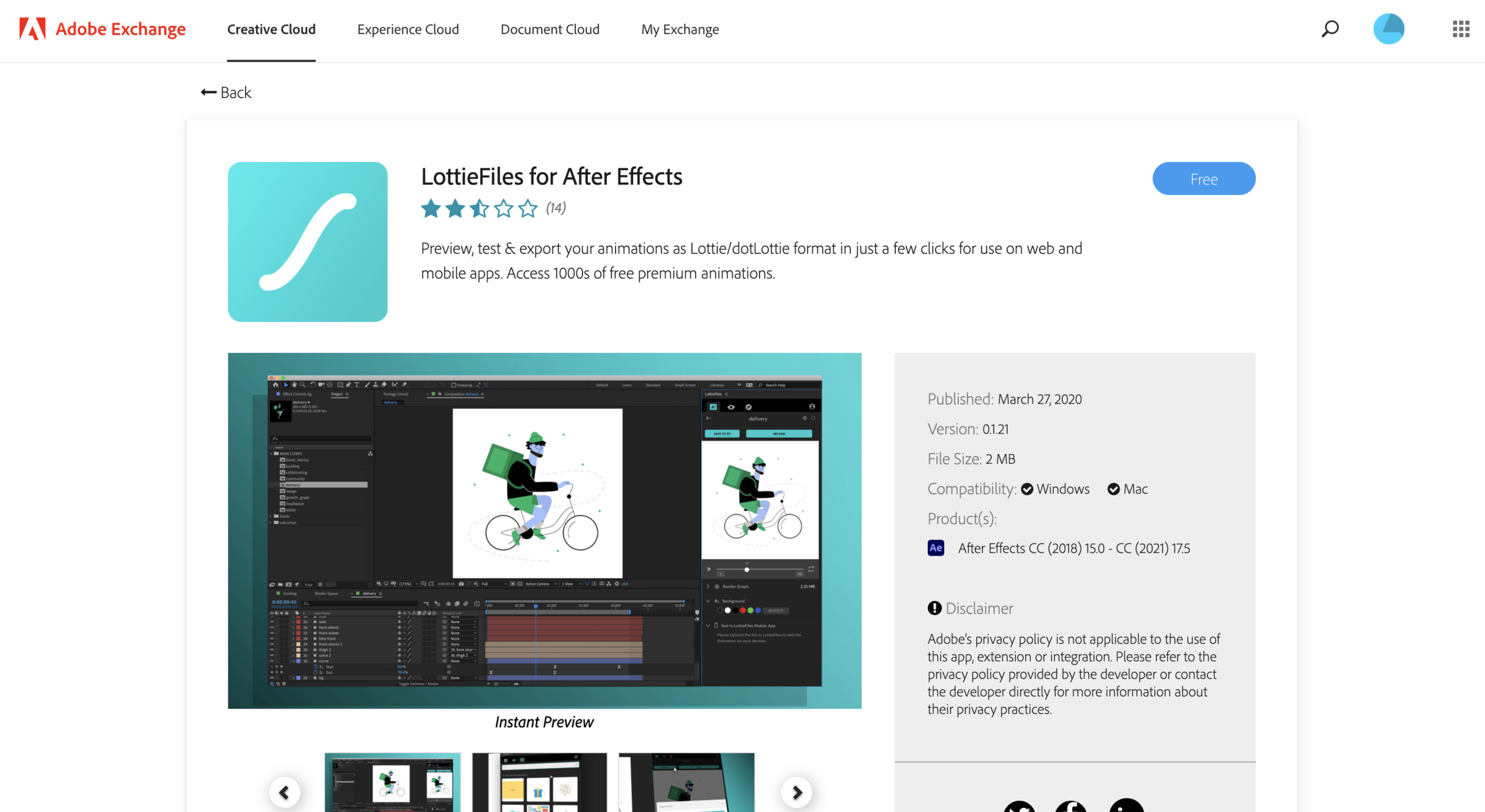Click the fifth empty rating star
The image size is (1485, 812).
[x=528, y=208]
